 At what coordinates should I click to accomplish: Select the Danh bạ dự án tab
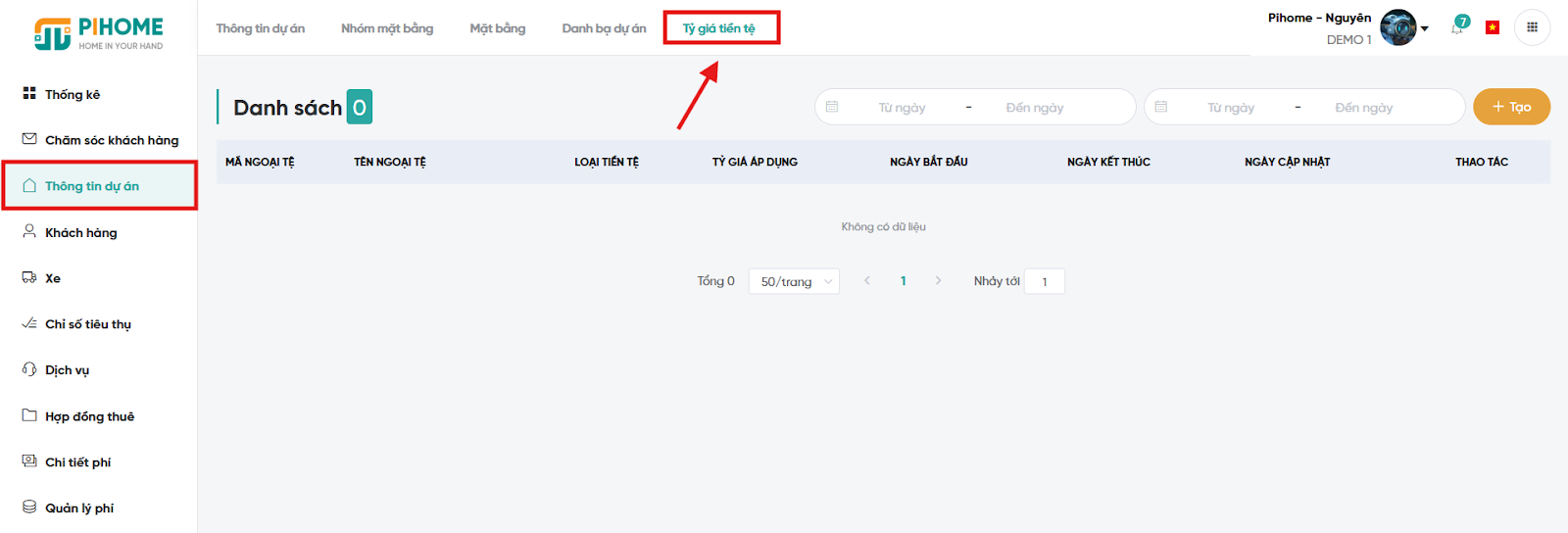coord(604,28)
